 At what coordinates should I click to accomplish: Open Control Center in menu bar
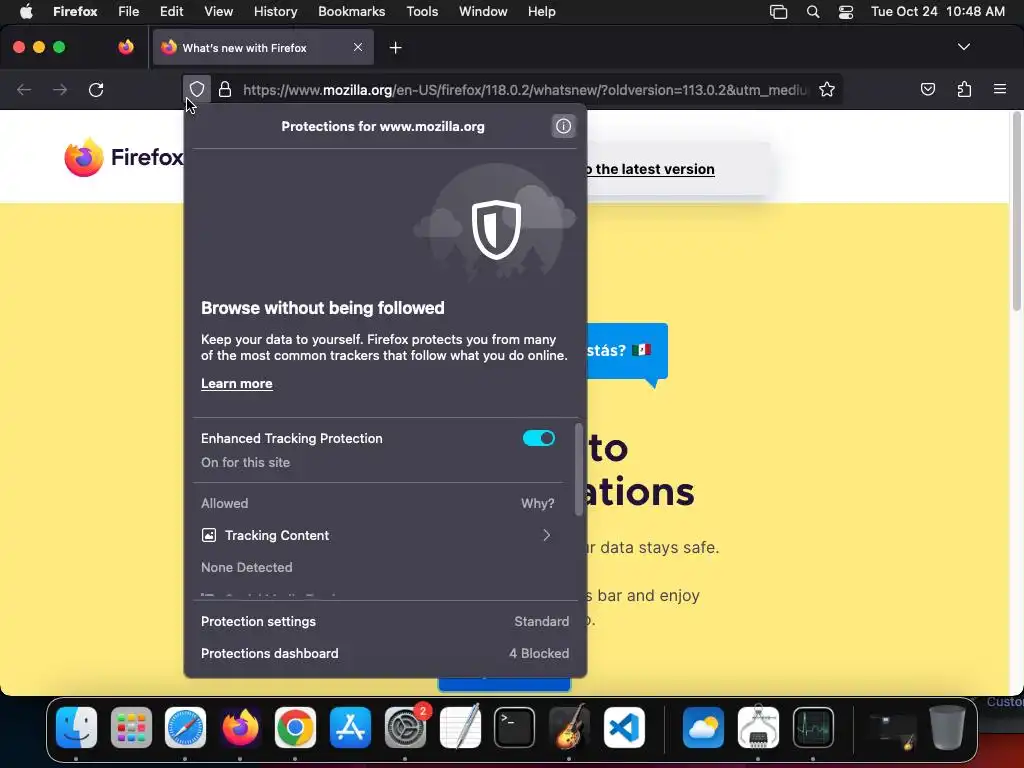[846, 12]
